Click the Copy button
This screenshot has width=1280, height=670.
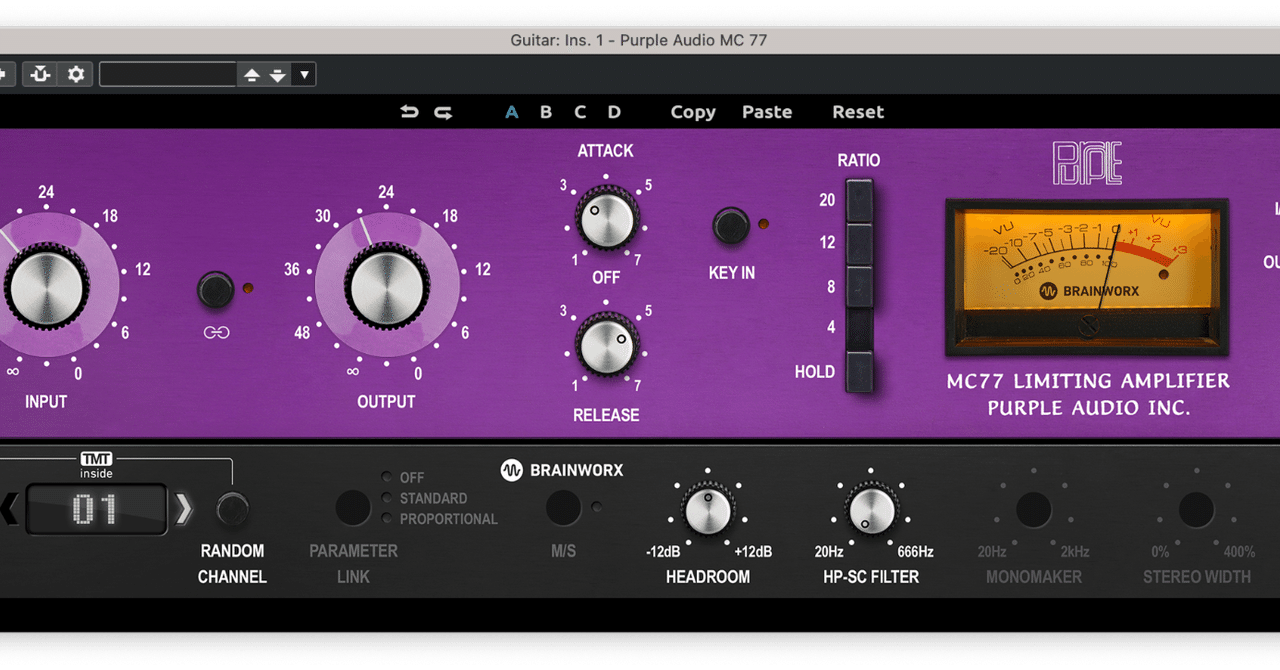pos(693,112)
